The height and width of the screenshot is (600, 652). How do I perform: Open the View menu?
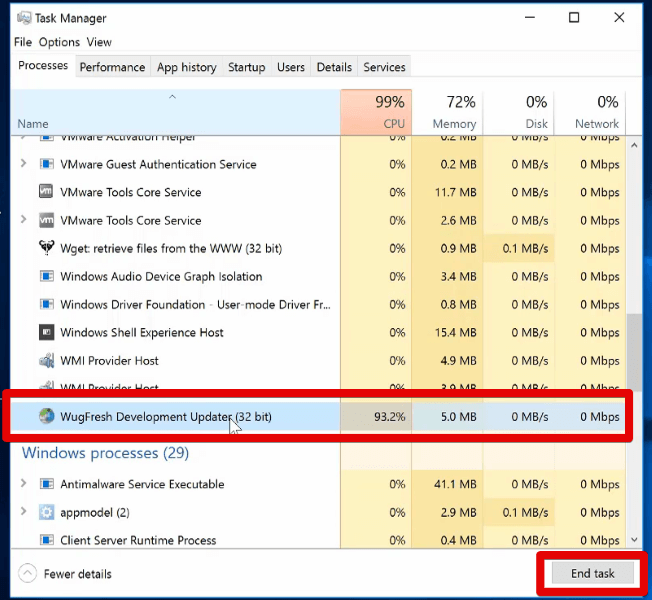(99, 42)
